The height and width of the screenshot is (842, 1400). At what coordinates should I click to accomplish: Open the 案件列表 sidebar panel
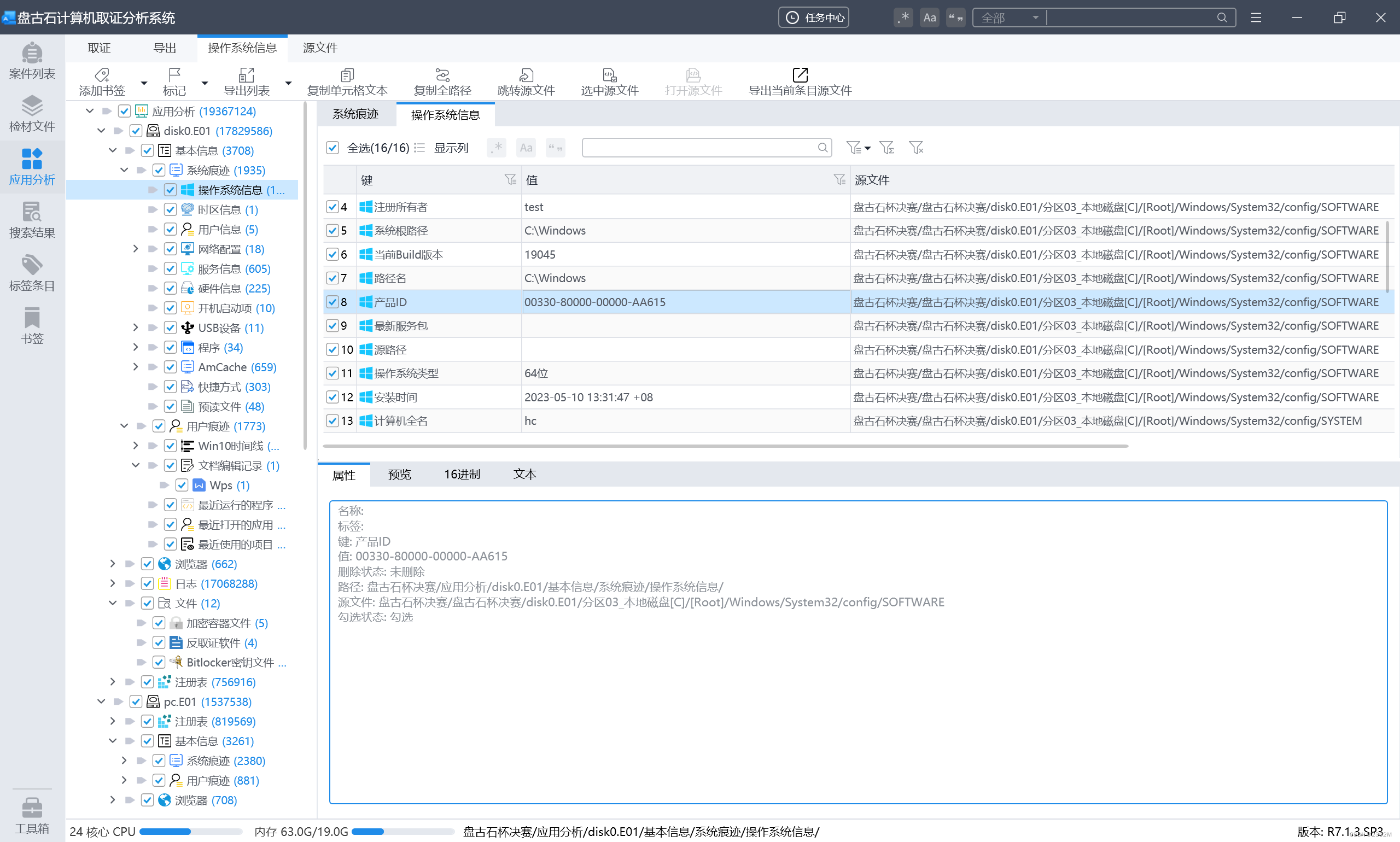point(32,61)
